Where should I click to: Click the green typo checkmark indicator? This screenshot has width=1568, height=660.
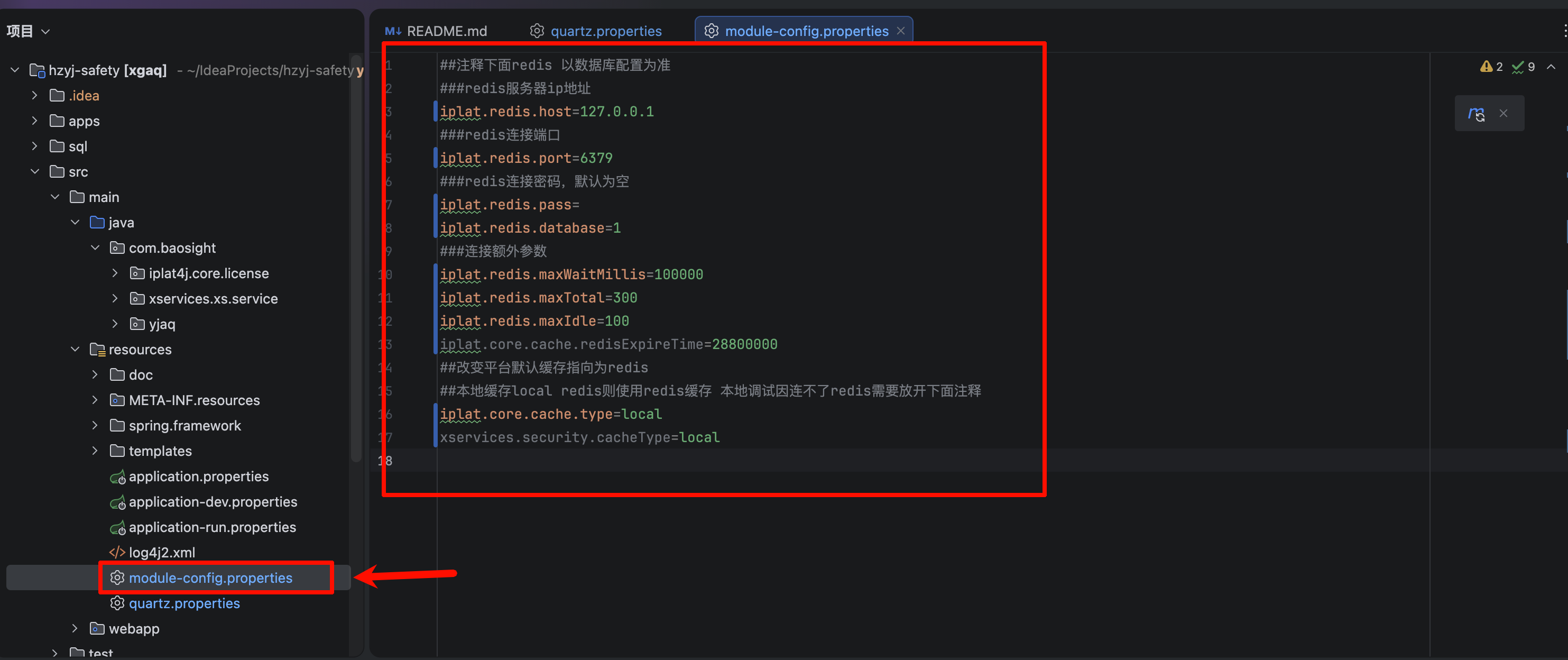1517,66
